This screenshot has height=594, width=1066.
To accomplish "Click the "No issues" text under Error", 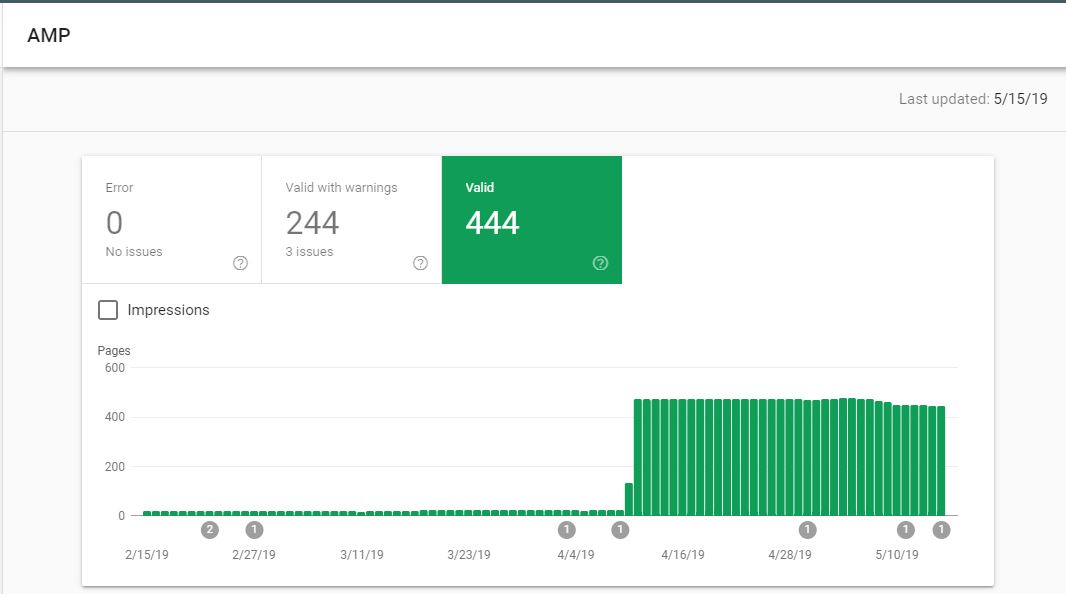I will click(x=134, y=252).
